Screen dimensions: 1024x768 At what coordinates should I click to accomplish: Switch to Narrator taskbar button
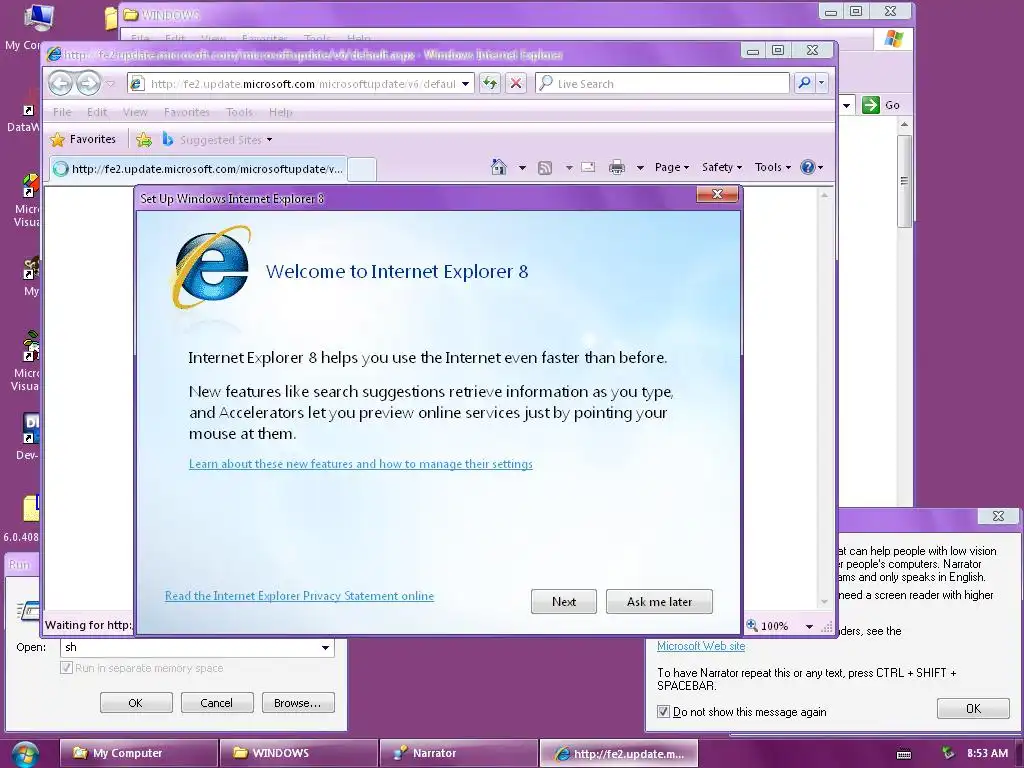[x=458, y=753]
